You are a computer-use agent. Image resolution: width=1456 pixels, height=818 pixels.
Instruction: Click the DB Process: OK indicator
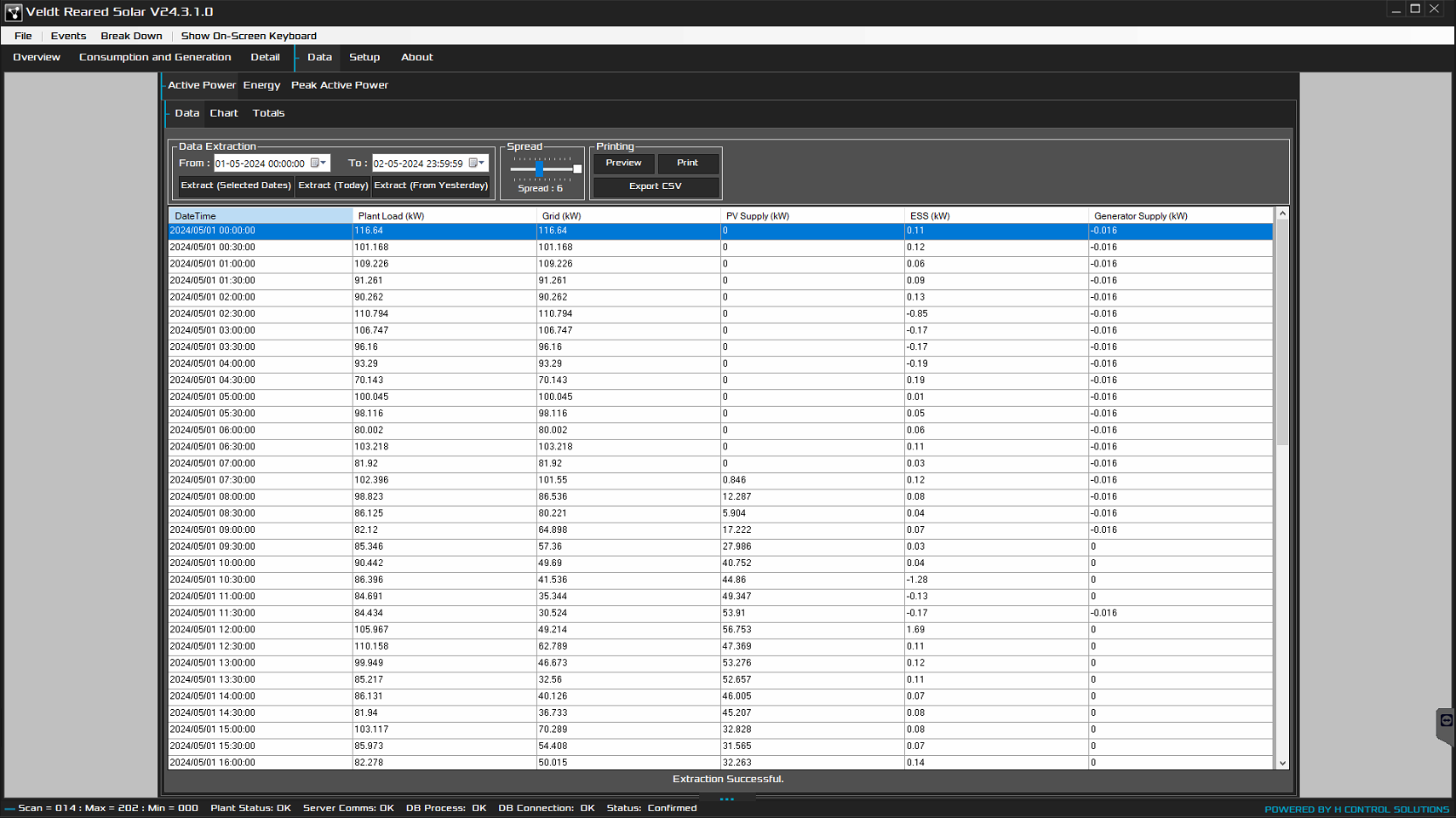[x=446, y=808]
